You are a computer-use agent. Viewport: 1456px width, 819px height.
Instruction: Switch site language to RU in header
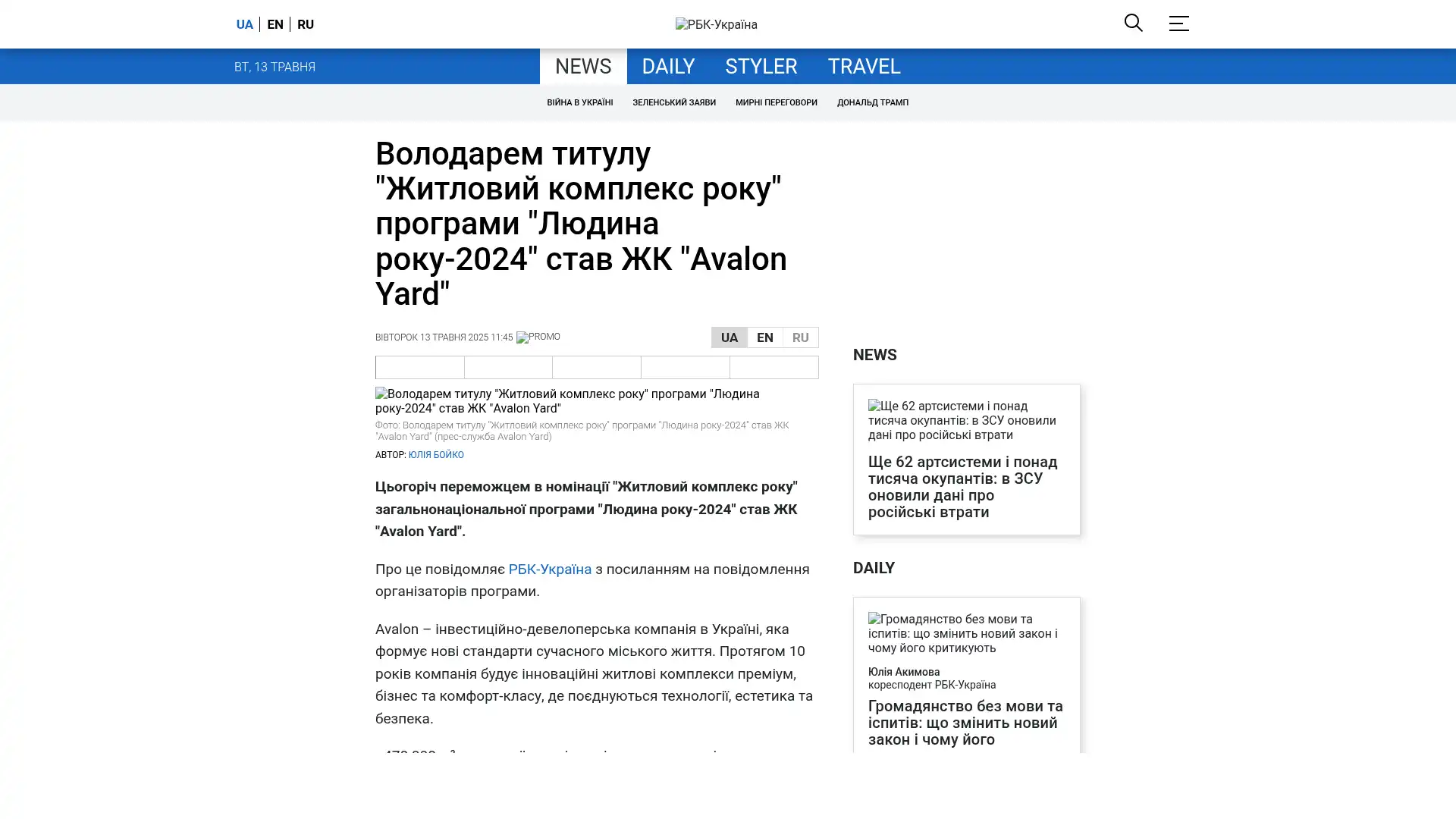(306, 24)
